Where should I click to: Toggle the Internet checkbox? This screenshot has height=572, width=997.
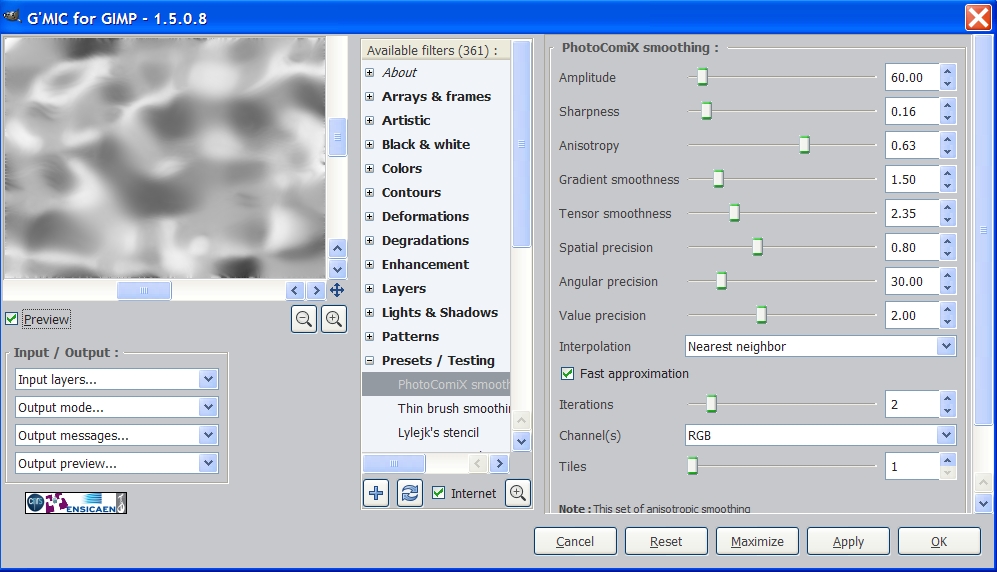pos(439,493)
